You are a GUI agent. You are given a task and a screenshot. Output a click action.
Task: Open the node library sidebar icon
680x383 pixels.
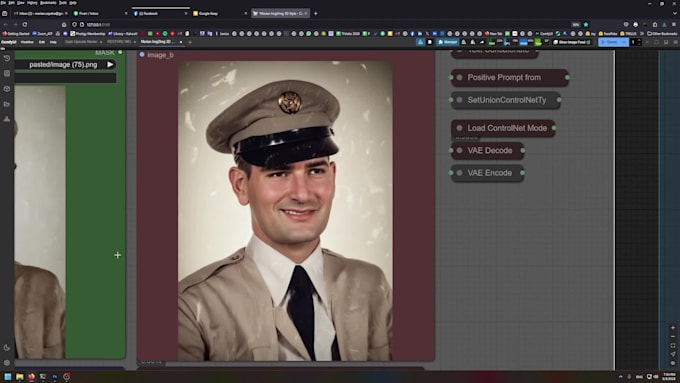pos(7,73)
